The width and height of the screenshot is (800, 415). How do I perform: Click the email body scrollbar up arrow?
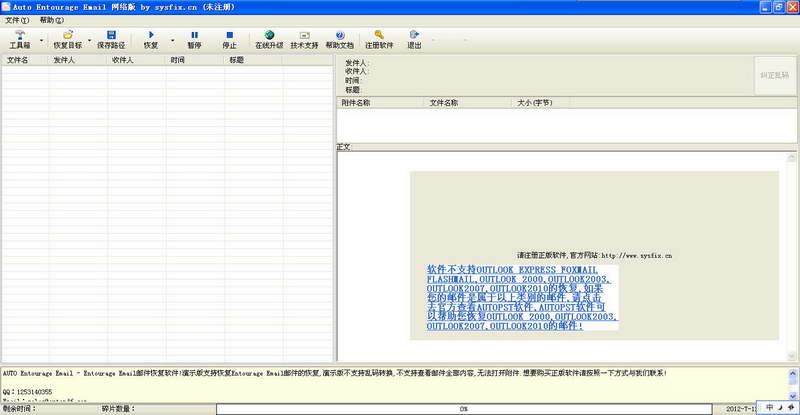coord(791,157)
